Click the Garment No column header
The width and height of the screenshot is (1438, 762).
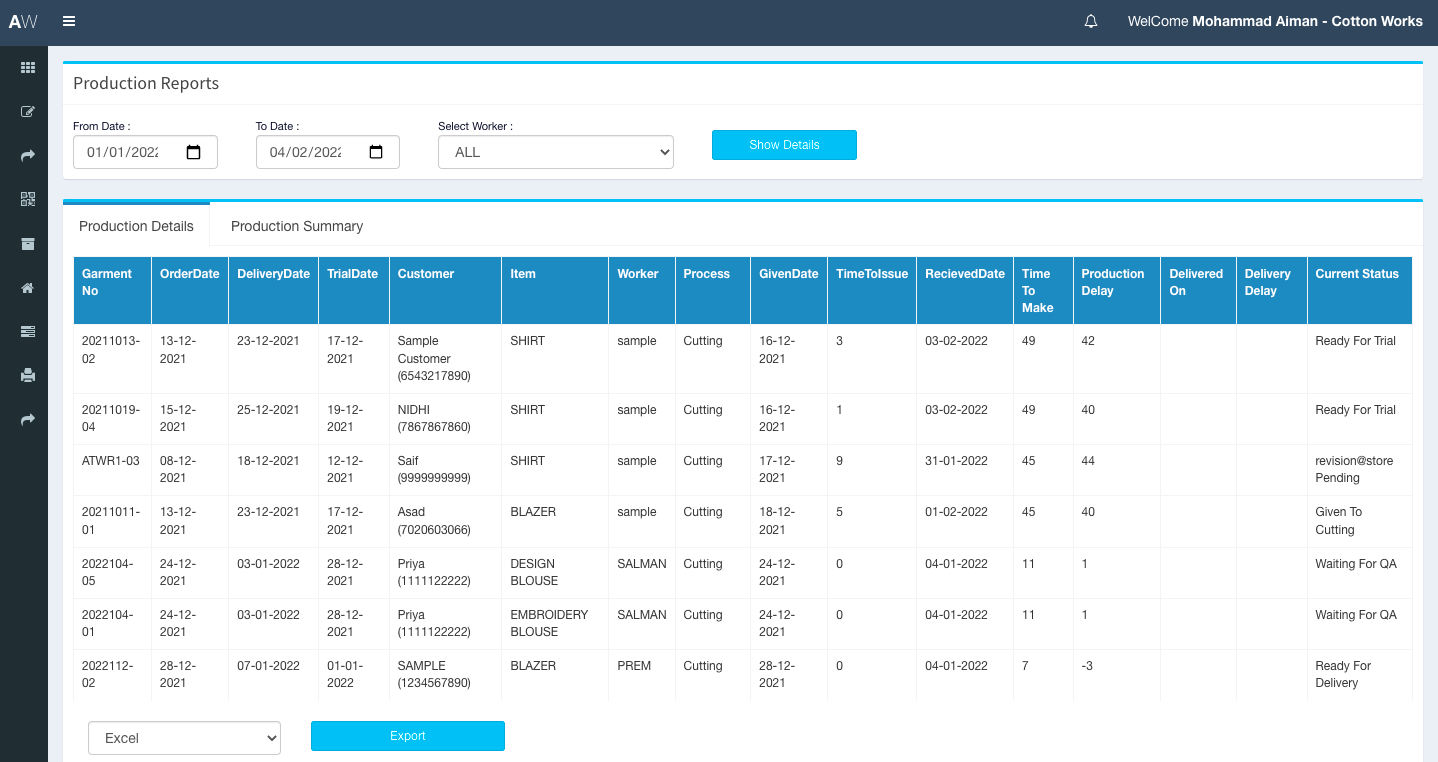tap(113, 290)
